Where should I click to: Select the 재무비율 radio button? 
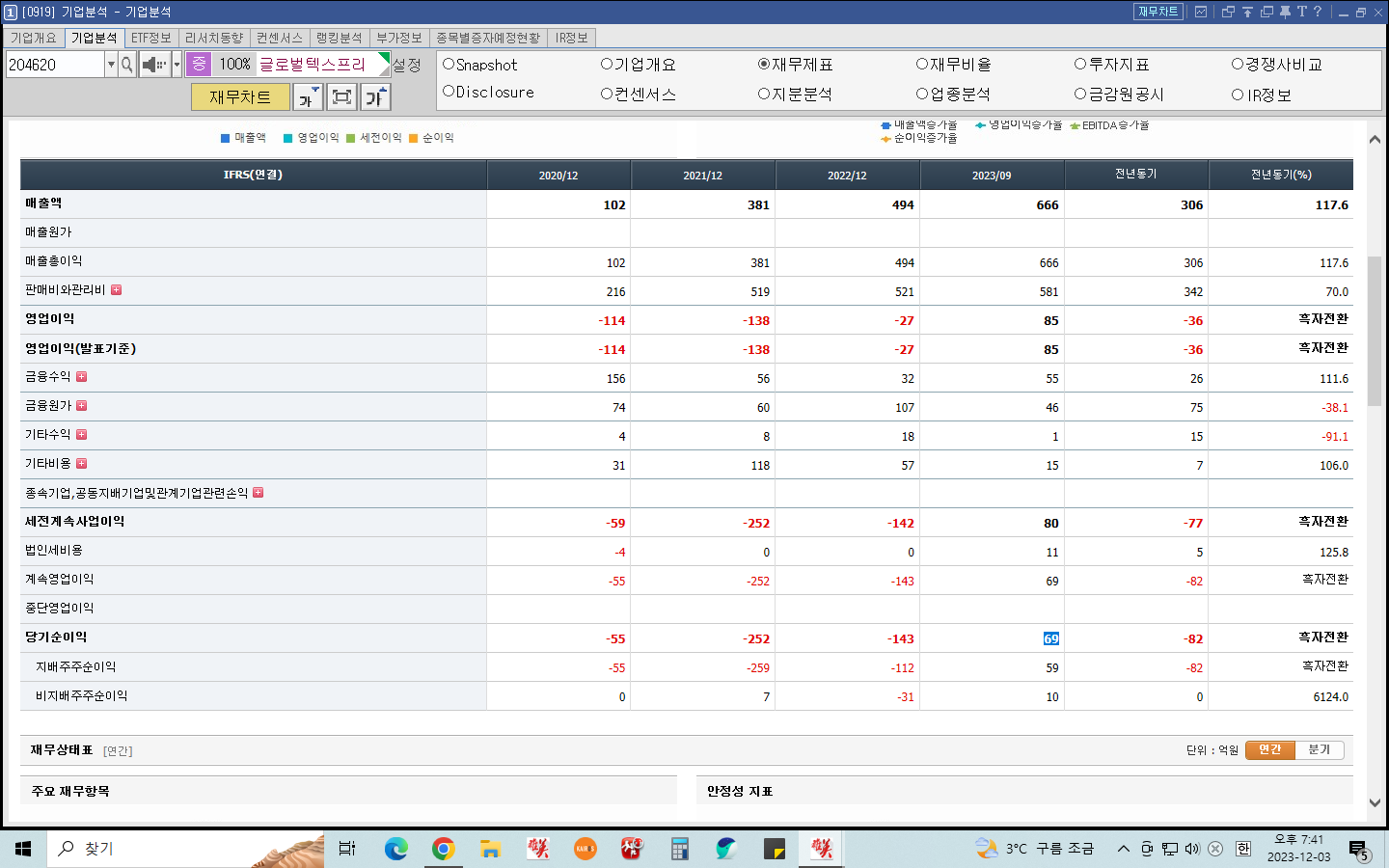pos(922,64)
